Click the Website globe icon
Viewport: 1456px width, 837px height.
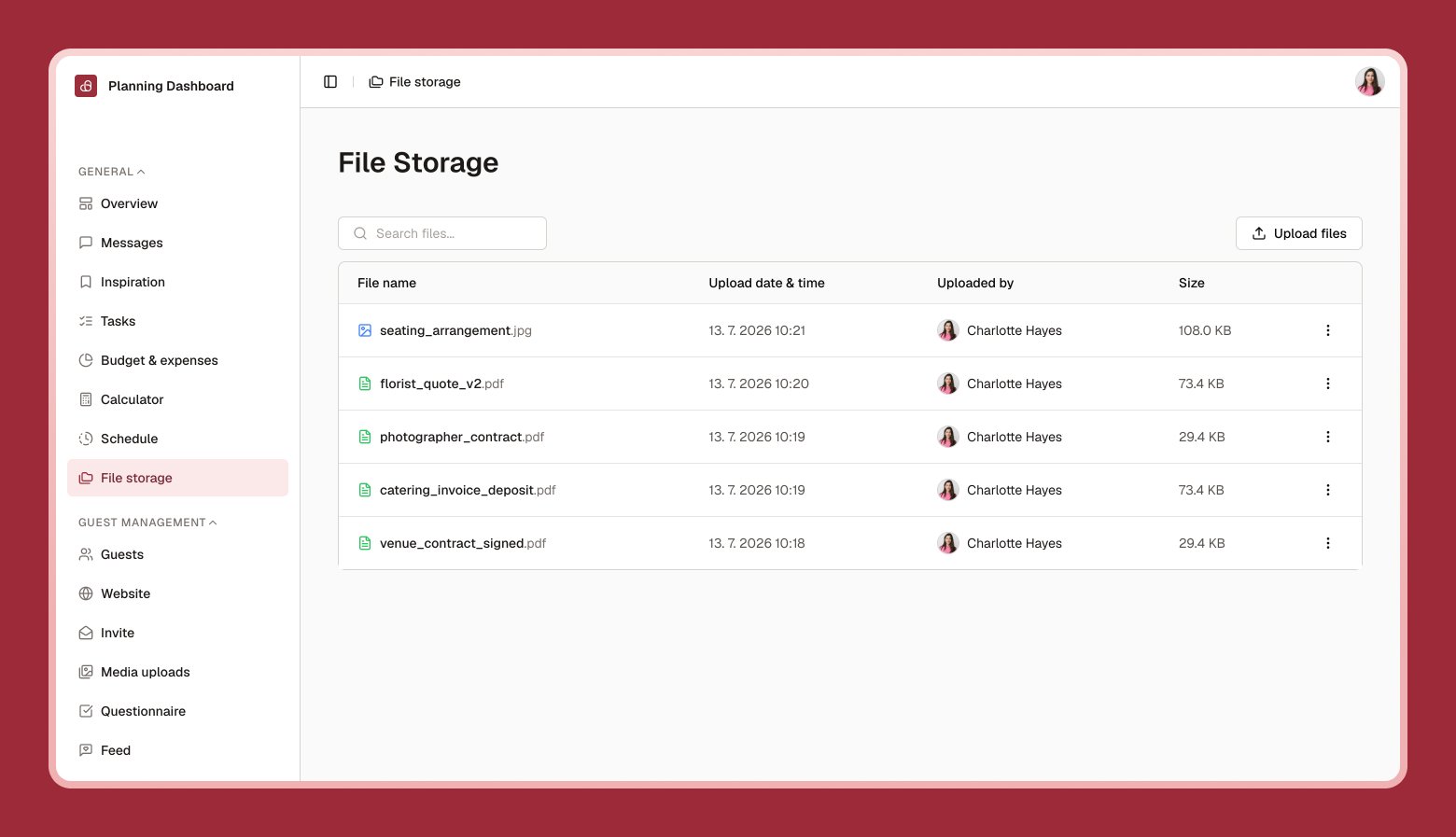[86, 593]
